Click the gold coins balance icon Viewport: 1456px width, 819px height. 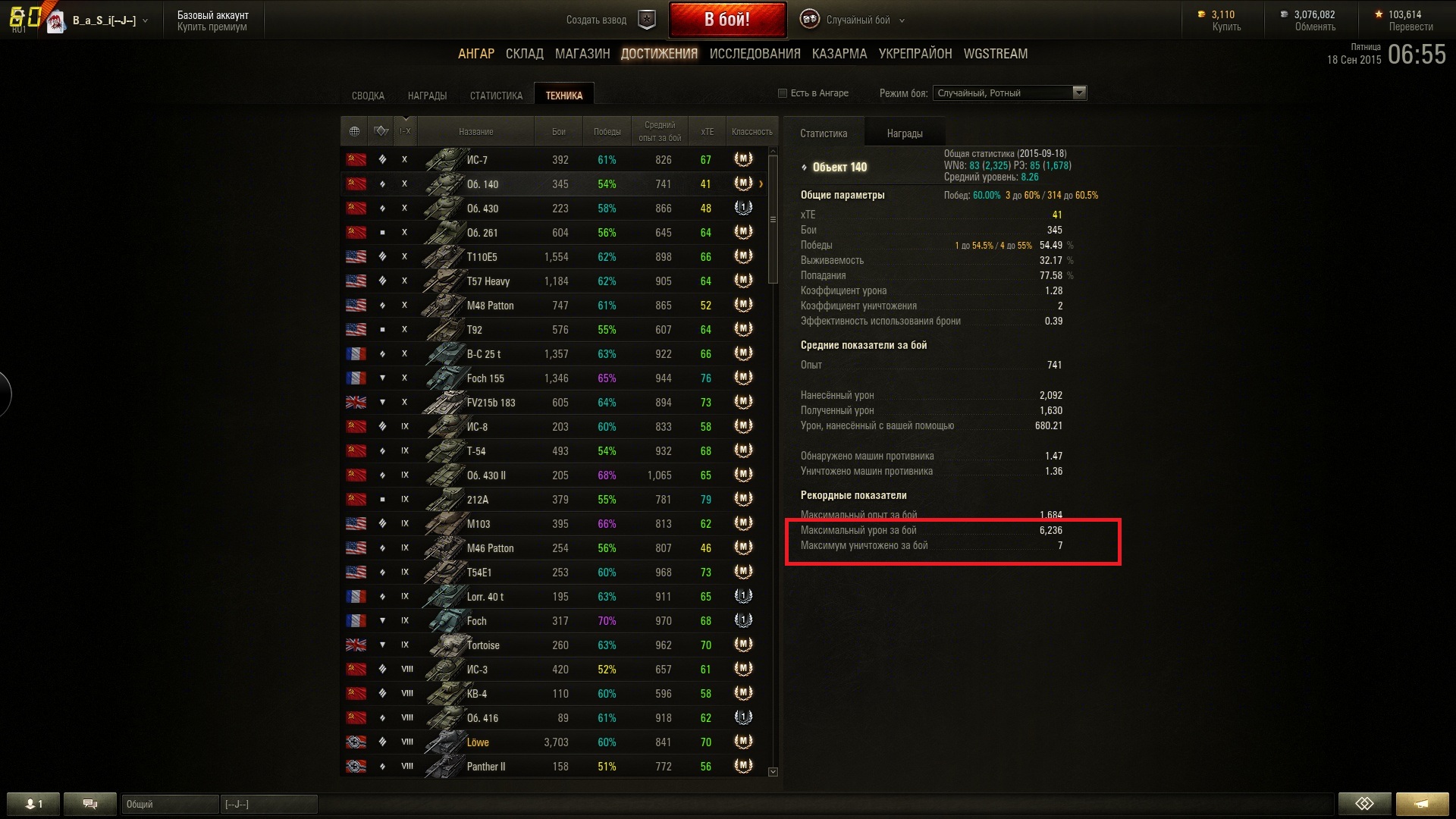click(x=1201, y=14)
